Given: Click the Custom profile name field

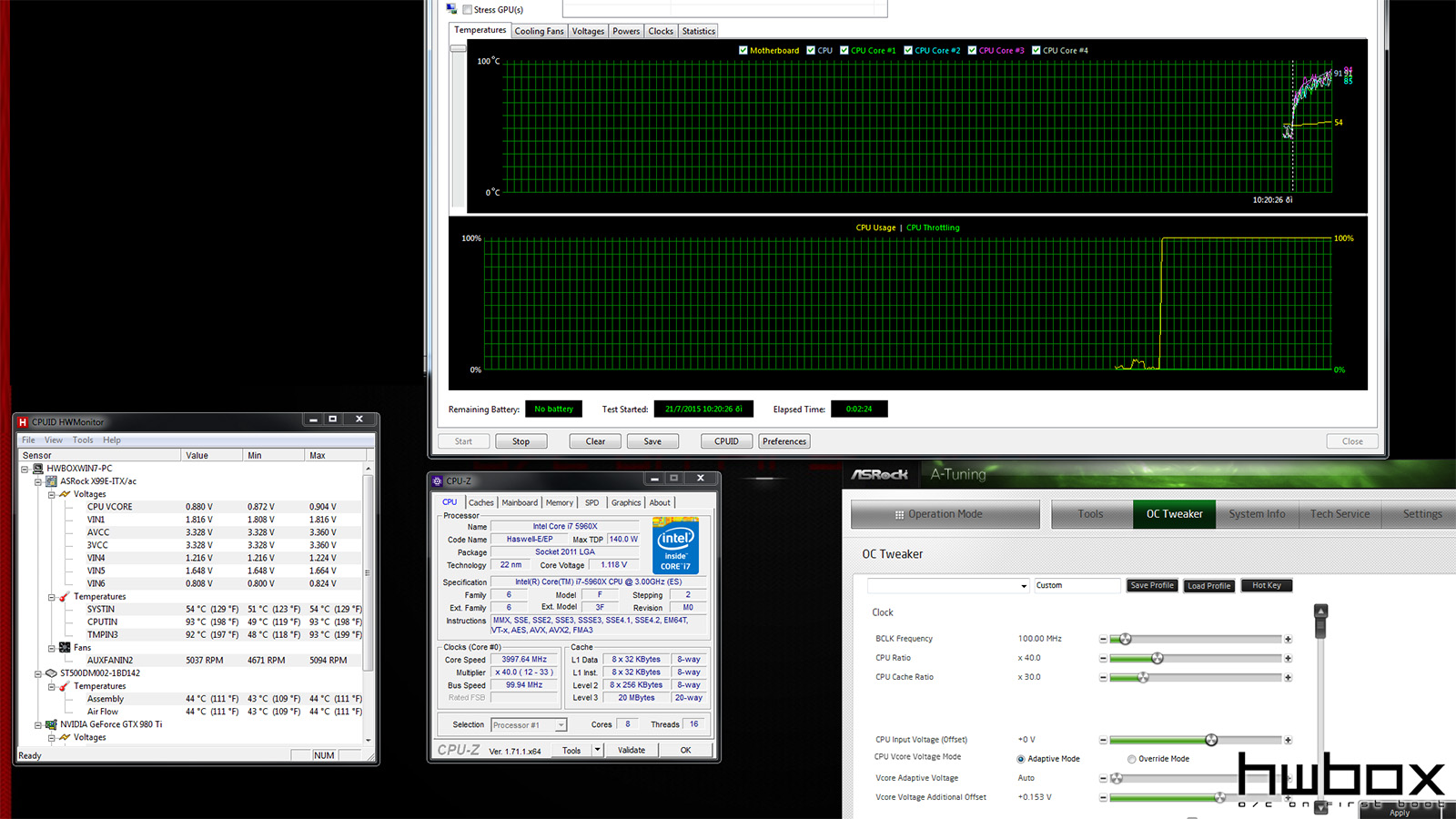Looking at the screenshot, I should (1077, 586).
